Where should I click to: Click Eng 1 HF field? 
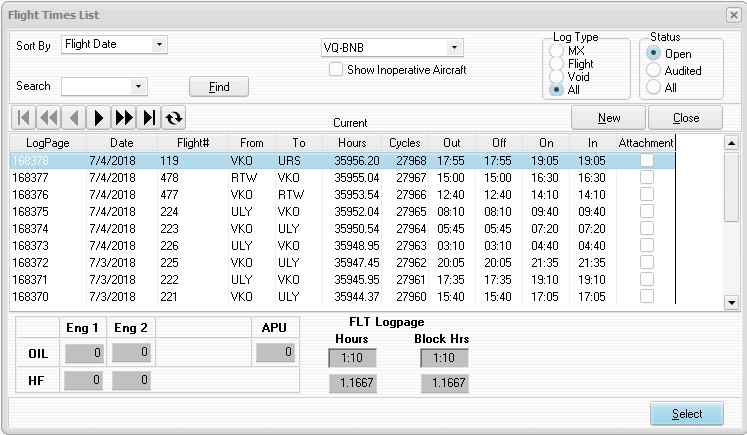pos(83,380)
